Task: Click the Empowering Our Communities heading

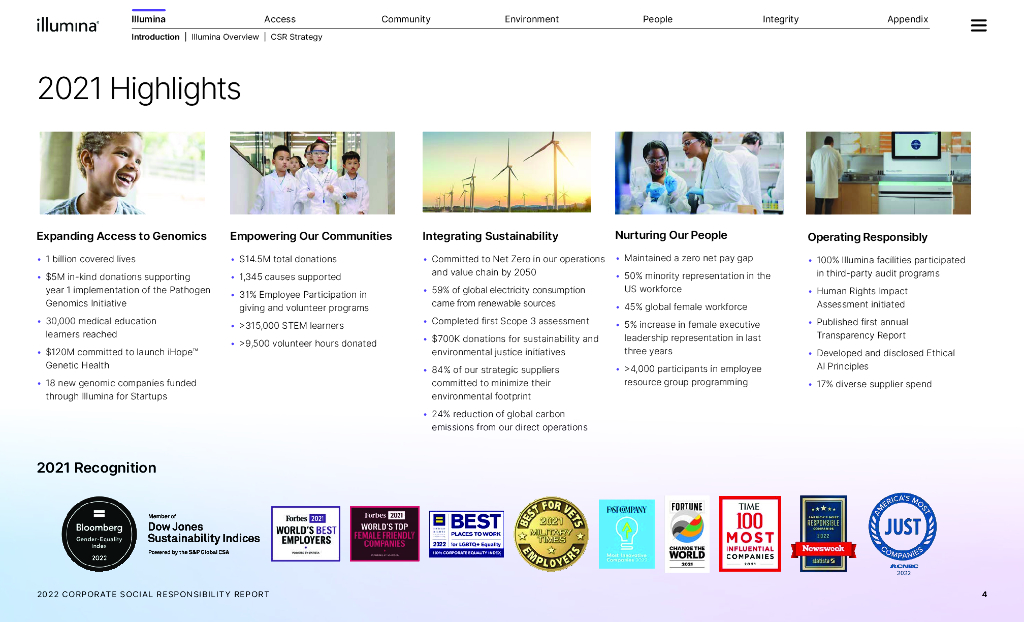Action: click(311, 236)
